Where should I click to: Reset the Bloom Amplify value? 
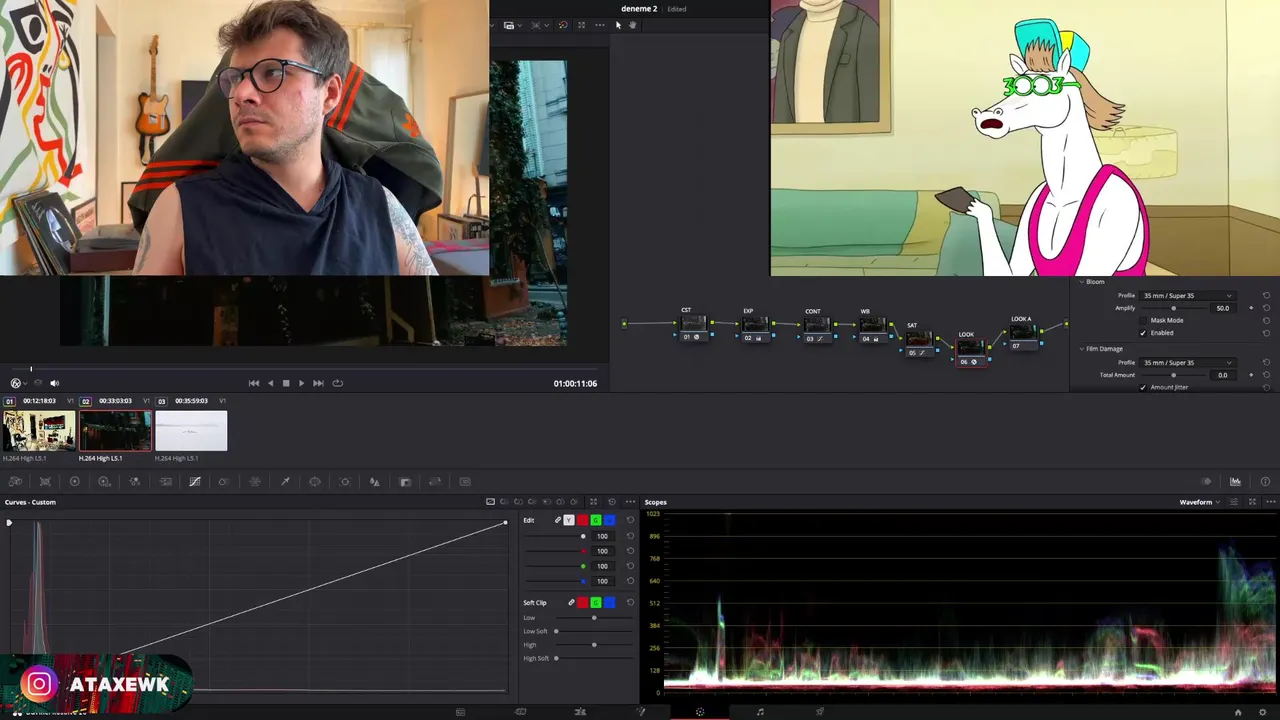click(1266, 308)
